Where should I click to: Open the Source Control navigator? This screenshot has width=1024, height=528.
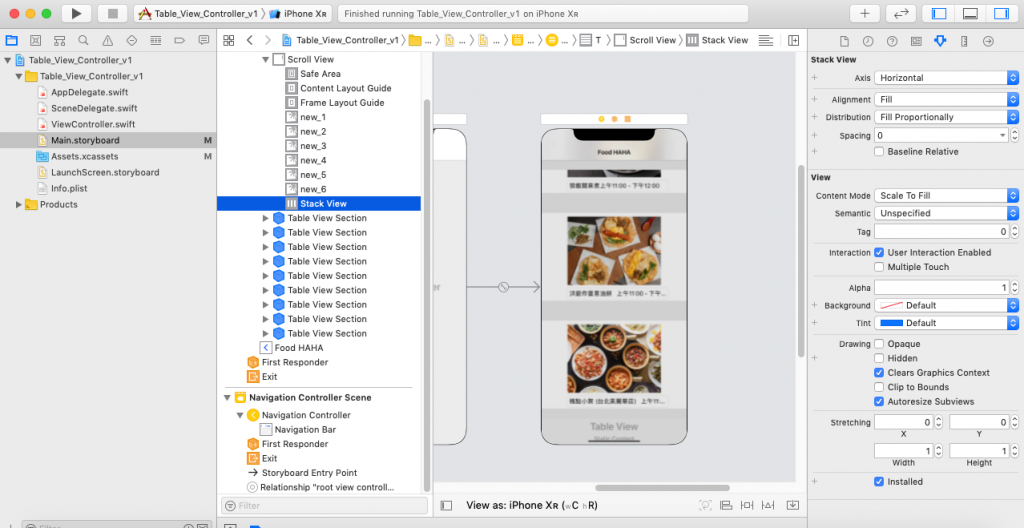point(36,41)
